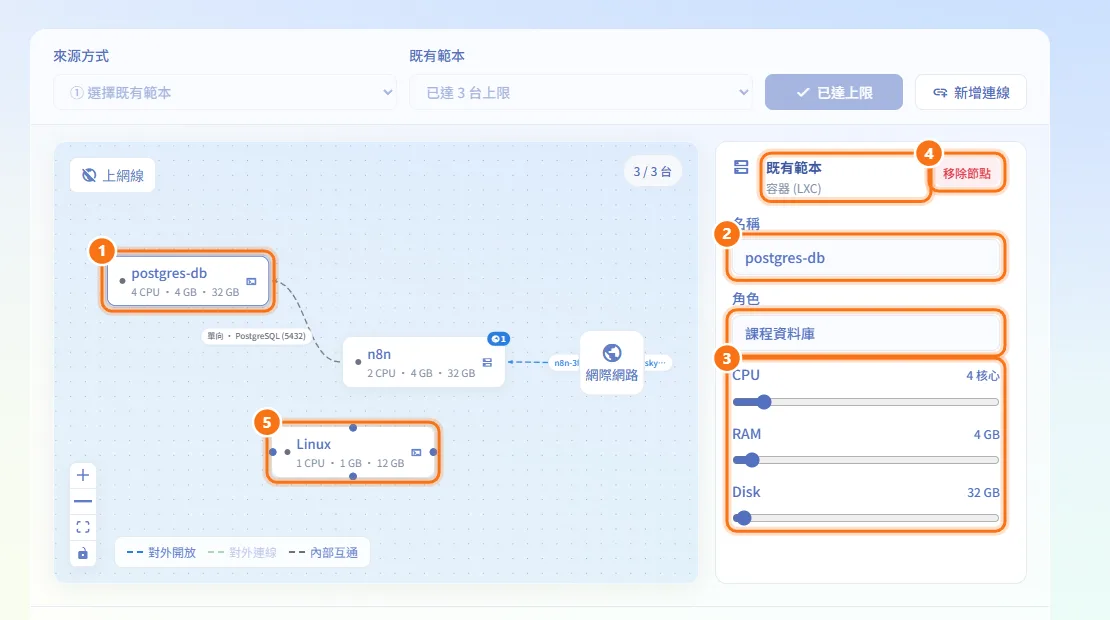1110x620 pixels.
Task: Click the Linux node bottom connection handle
Action: coord(353,476)
